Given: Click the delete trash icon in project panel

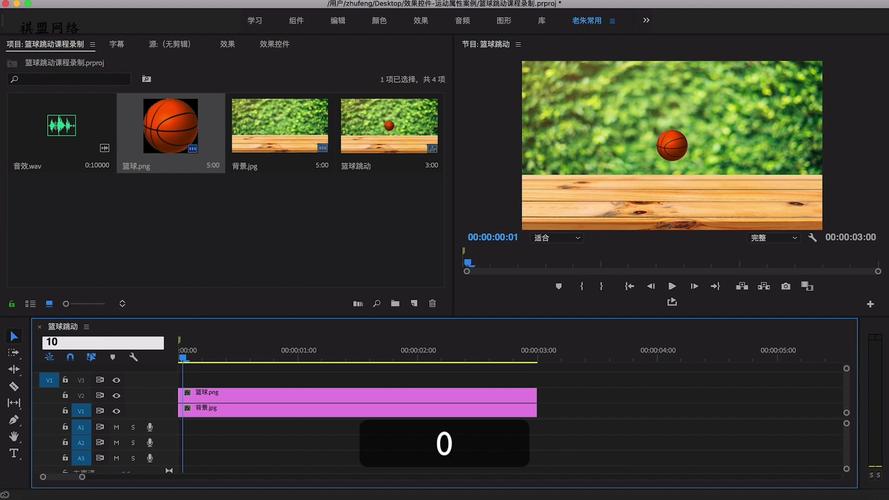Looking at the screenshot, I should point(433,304).
